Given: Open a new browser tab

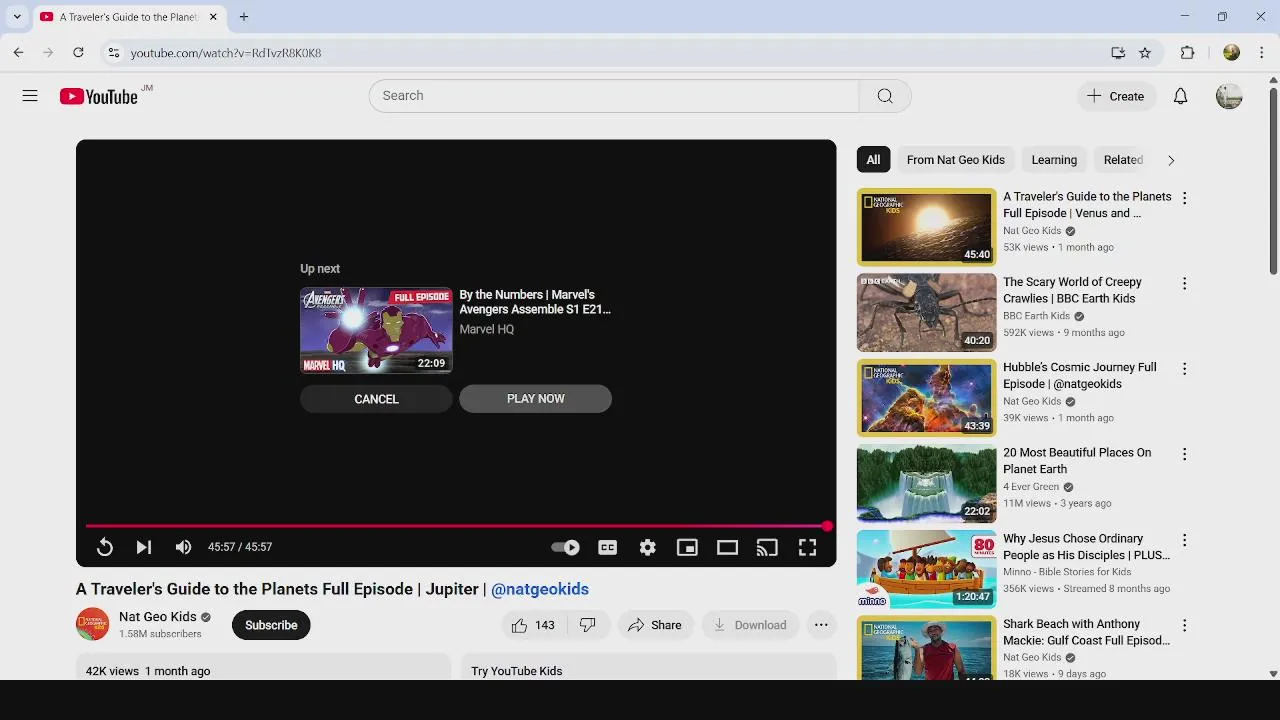Looking at the screenshot, I should (x=243, y=17).
